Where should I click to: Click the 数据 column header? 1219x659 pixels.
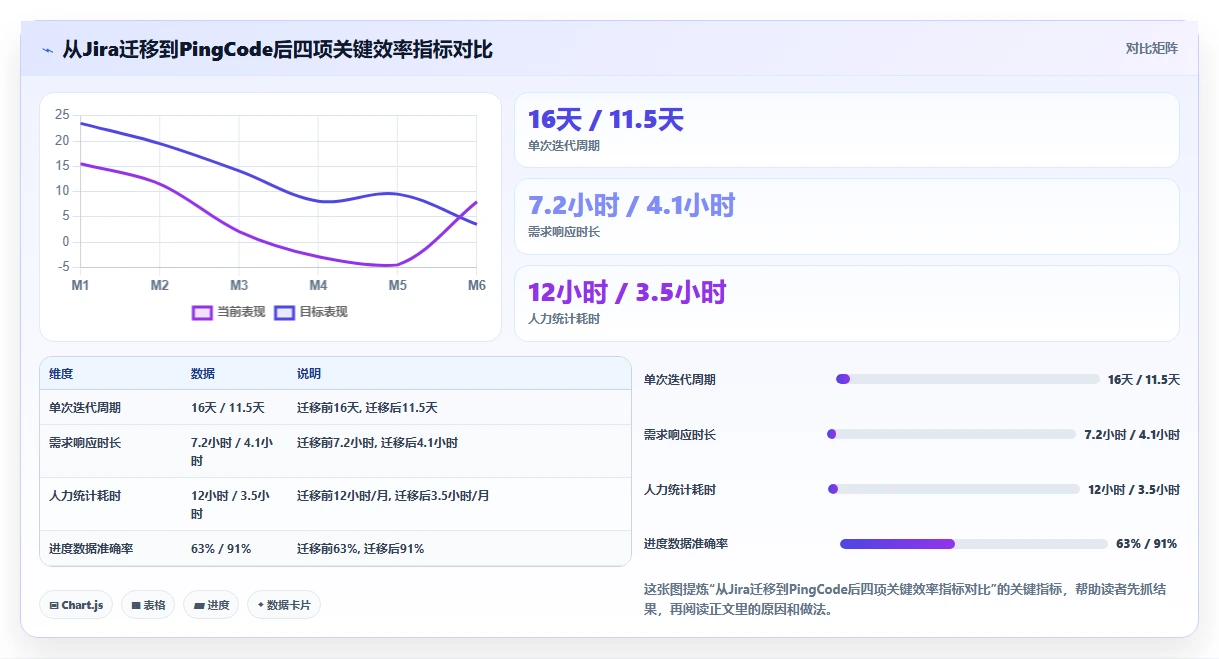tap(203, 374)
